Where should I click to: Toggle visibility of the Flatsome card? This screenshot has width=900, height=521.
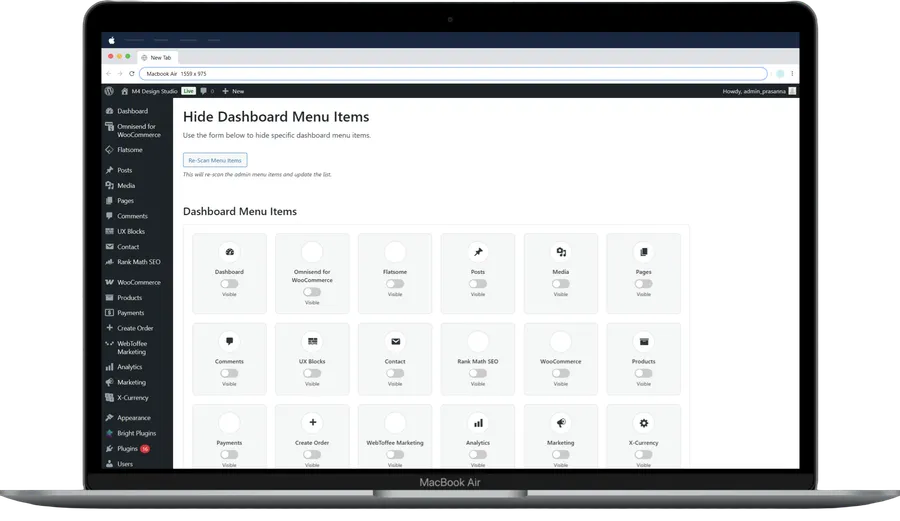pos(395,283)
